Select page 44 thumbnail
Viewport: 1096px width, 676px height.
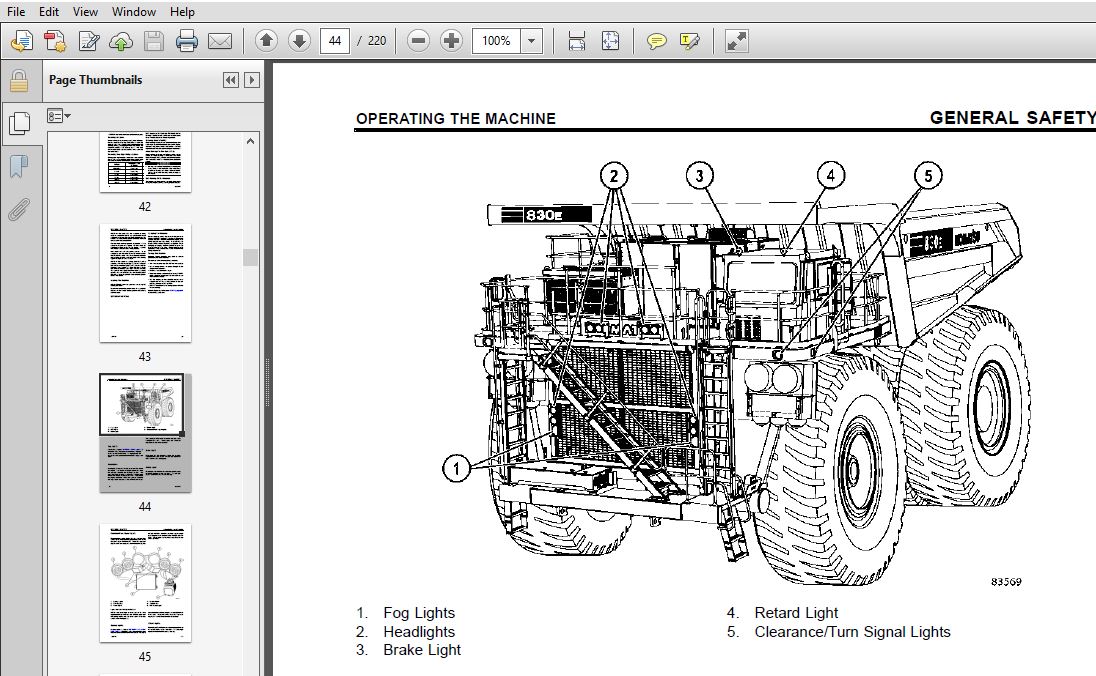tap(145, 433)
